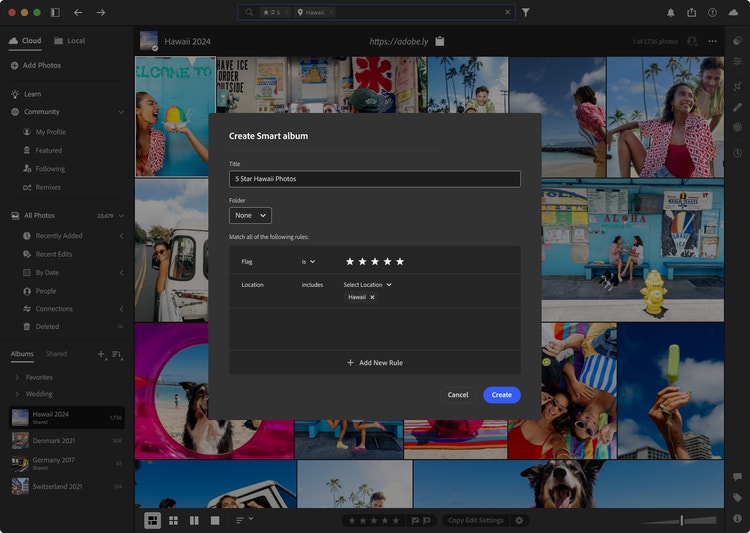Screen dimensions: 750x533
Task: Open the sort order dropdown in bottom bar
Action: click(244, 520)
